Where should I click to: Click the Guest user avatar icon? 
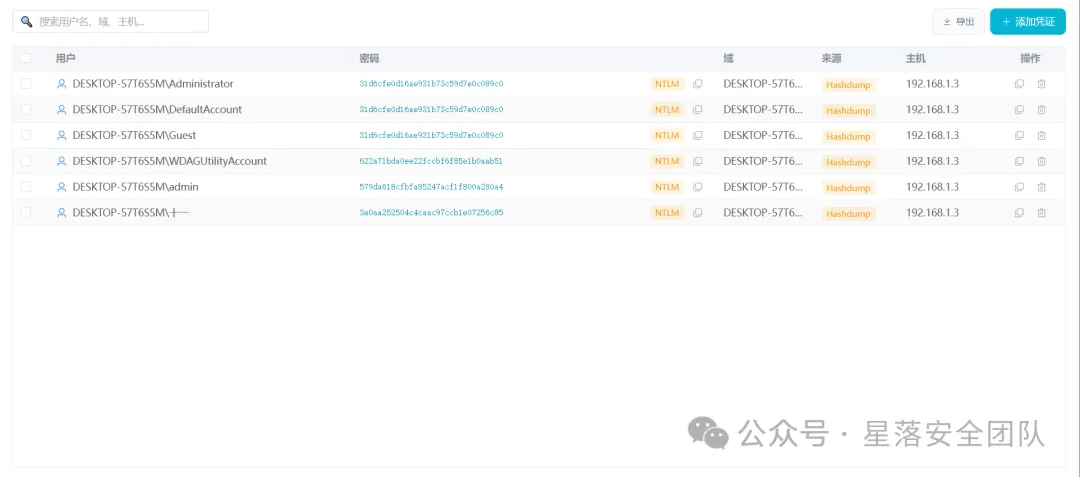coord(61,136)
